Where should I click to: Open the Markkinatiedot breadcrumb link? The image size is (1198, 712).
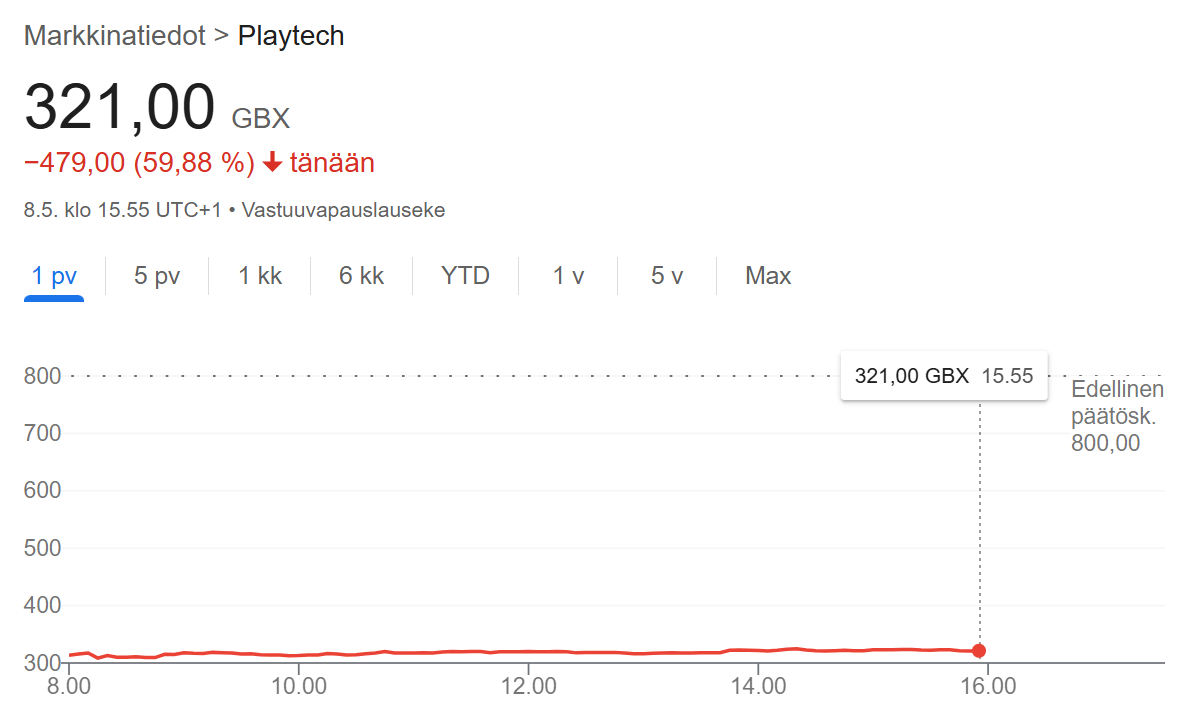[115, 36]
